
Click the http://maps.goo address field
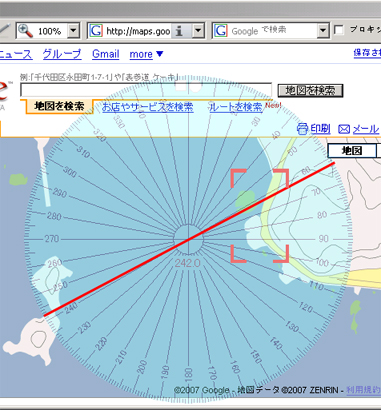click(138, 31)
